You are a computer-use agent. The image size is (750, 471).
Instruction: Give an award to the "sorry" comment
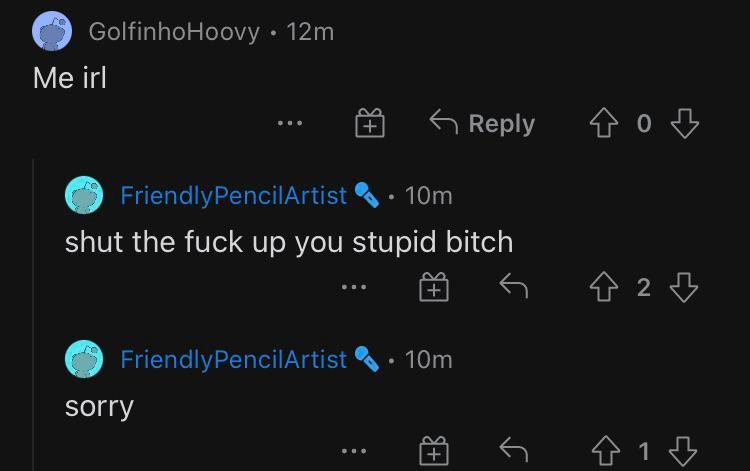coord(432,452)
